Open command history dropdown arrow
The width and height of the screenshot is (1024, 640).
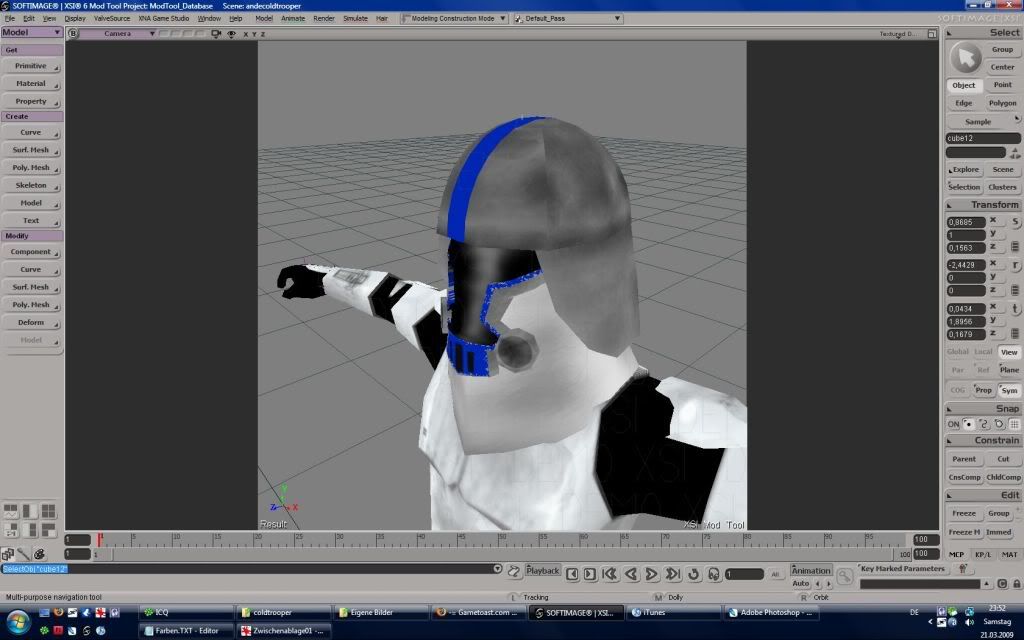pyautogui.click(x=497, y=569)
